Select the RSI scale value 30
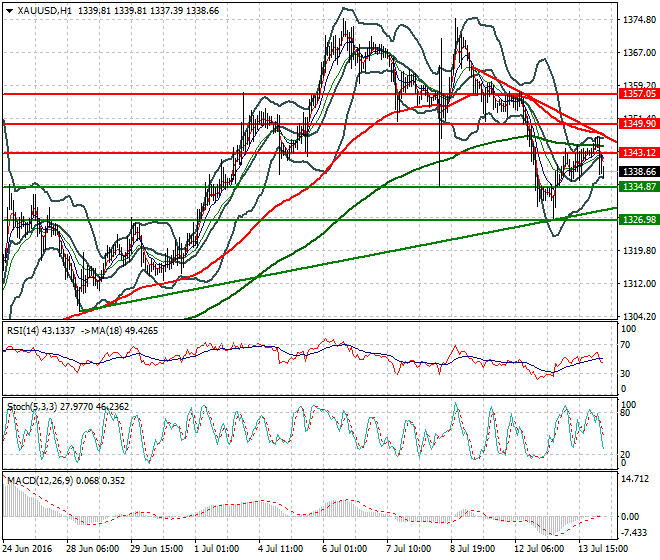Image resolution: width=660 pixels, height=560 pixels. 625,373
